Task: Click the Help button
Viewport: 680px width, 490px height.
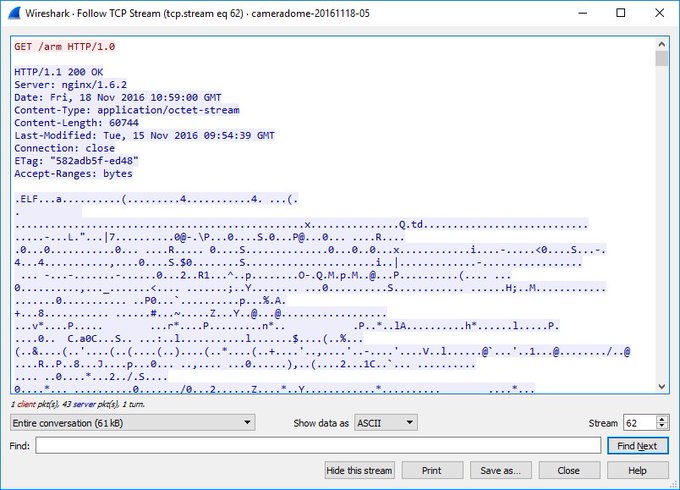Action: (x=638, y=470)
